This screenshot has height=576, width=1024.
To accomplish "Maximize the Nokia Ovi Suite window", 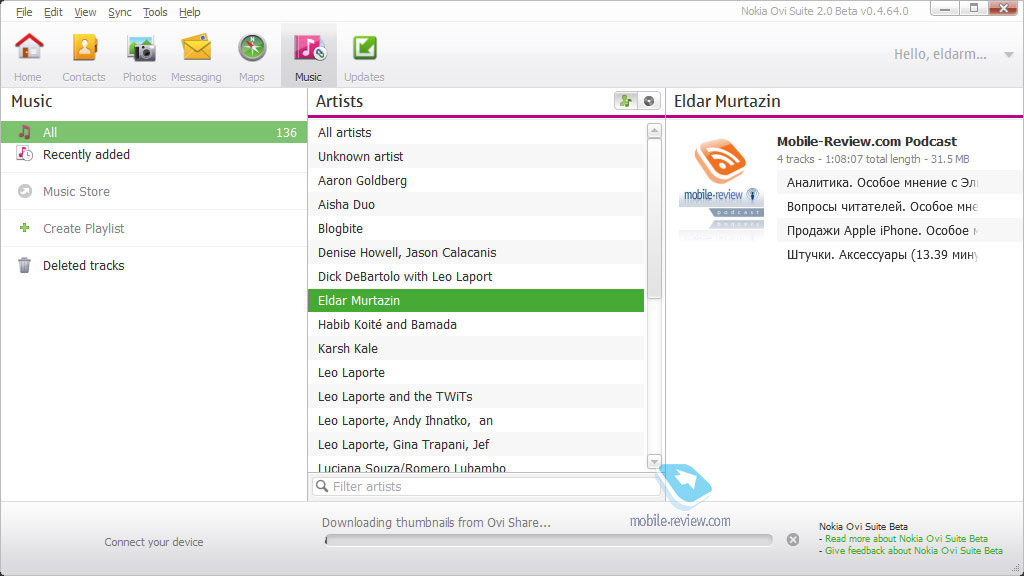I will pos(973,8).
